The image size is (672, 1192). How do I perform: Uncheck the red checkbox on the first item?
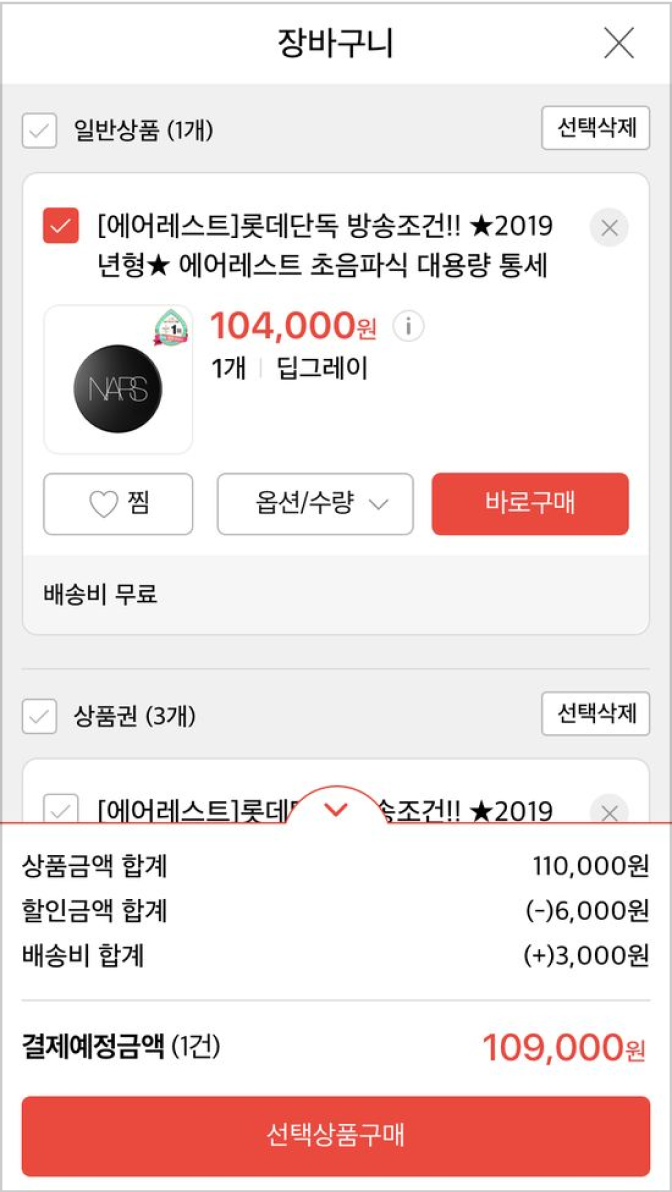coord(61,227)
